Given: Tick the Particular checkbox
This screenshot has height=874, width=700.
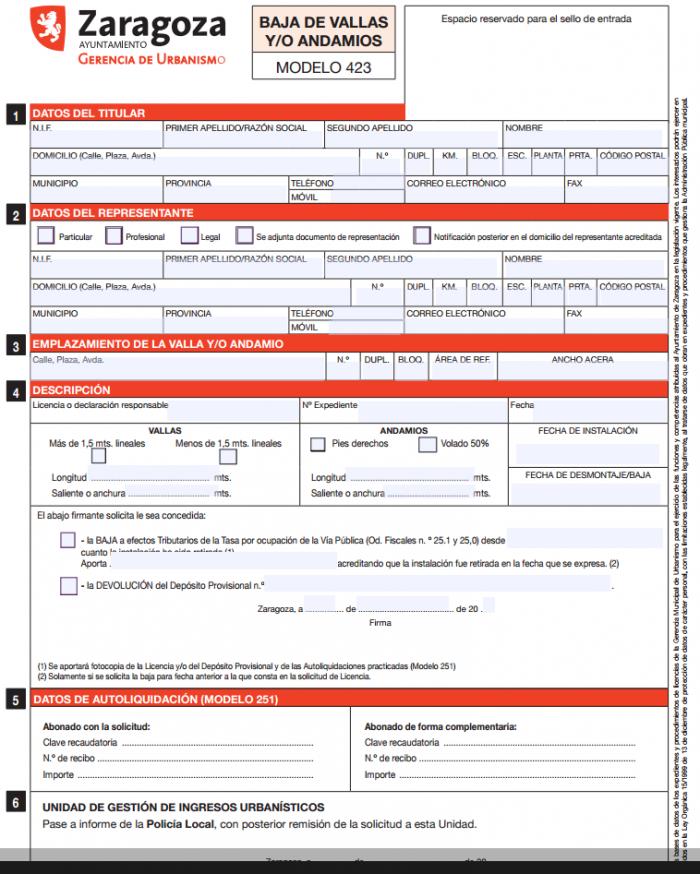Looking at the screenshot, I should point(46,236).
